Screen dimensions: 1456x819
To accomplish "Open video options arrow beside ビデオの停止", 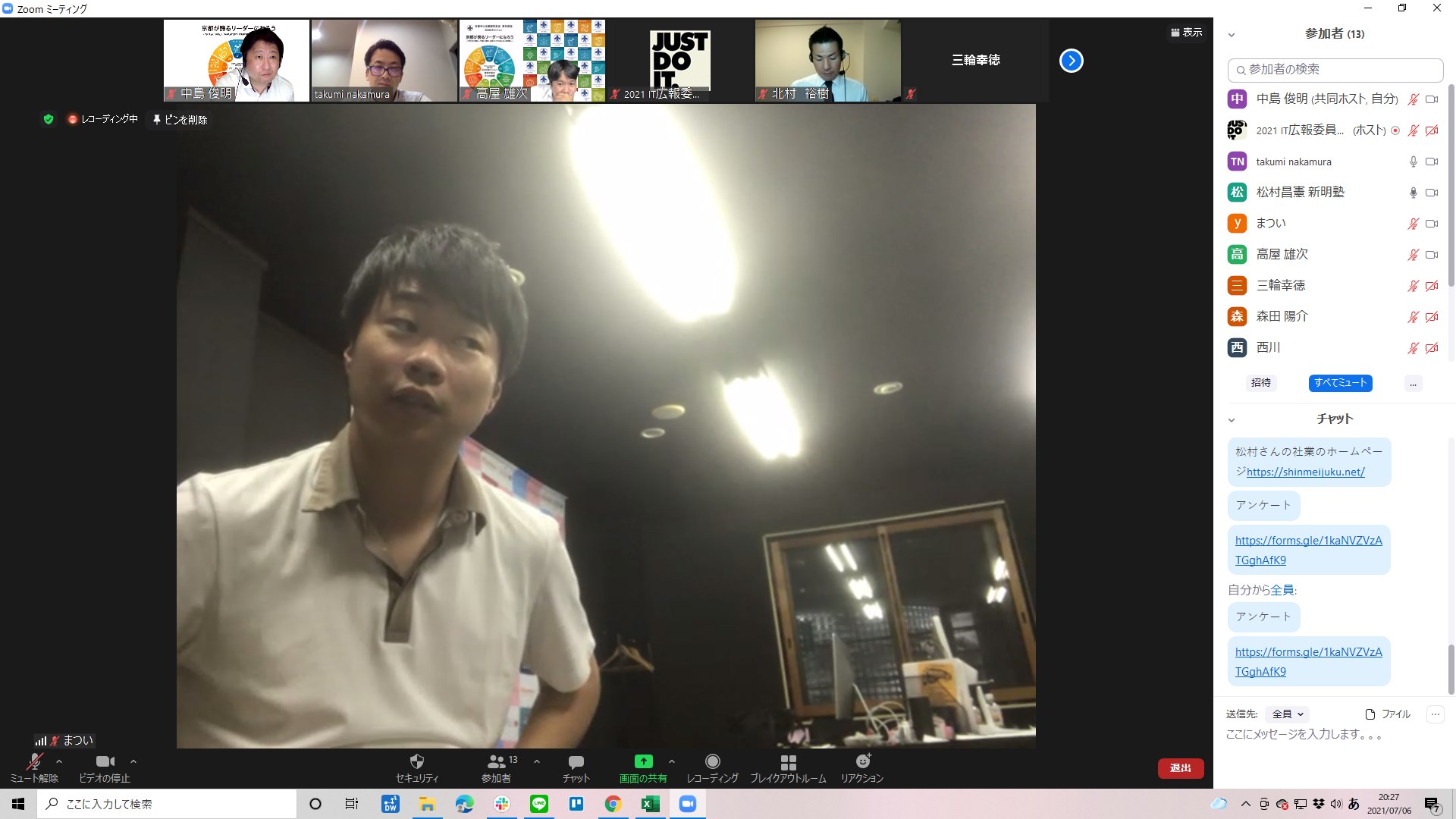I will 133,761.
